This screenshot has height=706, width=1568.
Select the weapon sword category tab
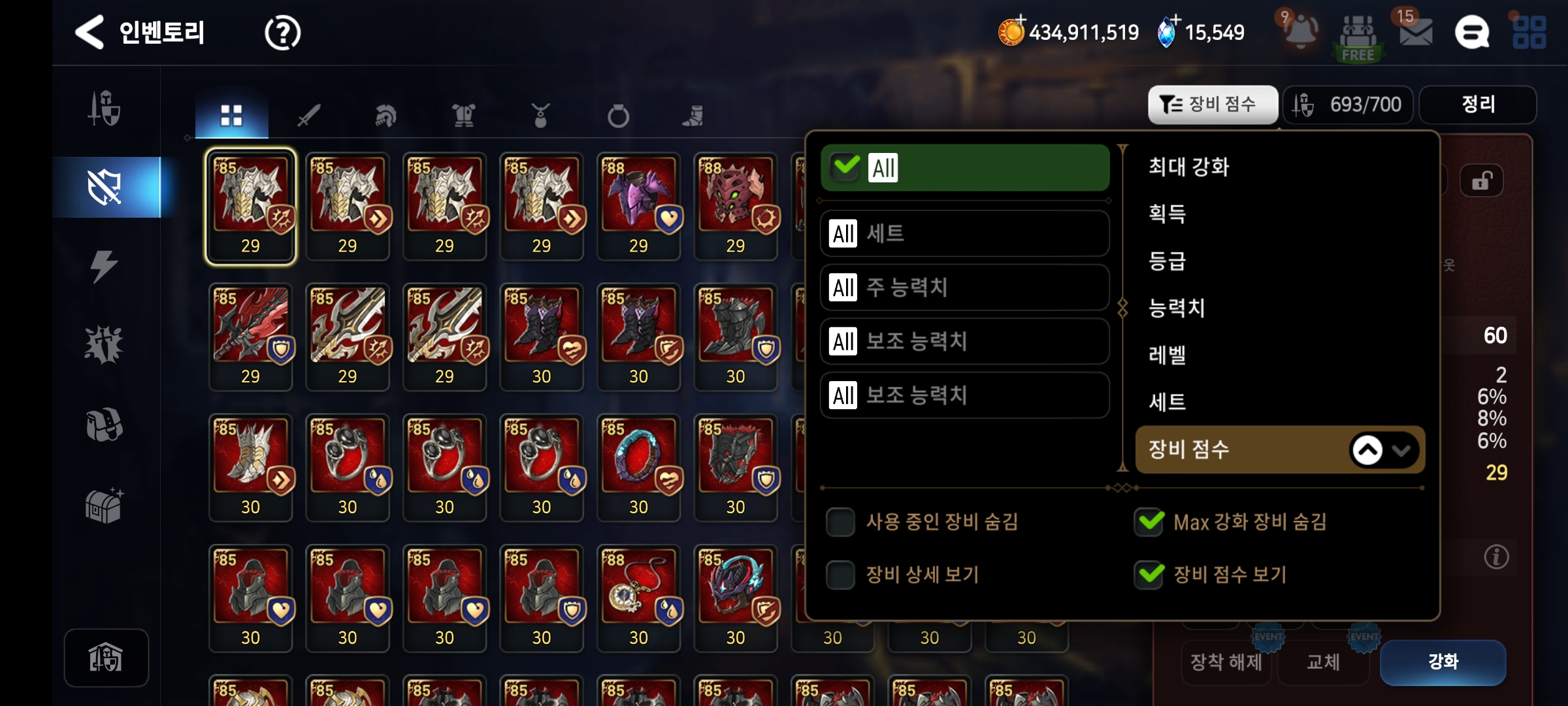pyautogui.click(x=309, y=115)
